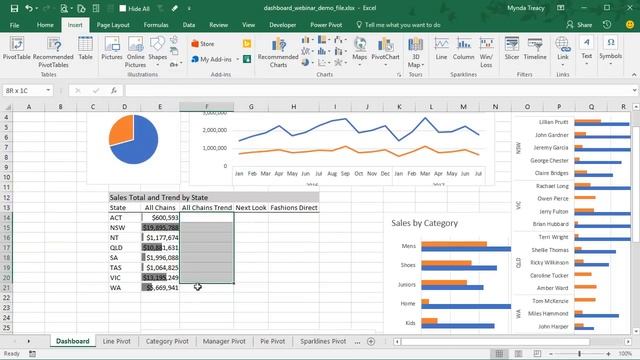Switch to Normal view in status bar
The image size is (640, 360).
tap(499, 353)
